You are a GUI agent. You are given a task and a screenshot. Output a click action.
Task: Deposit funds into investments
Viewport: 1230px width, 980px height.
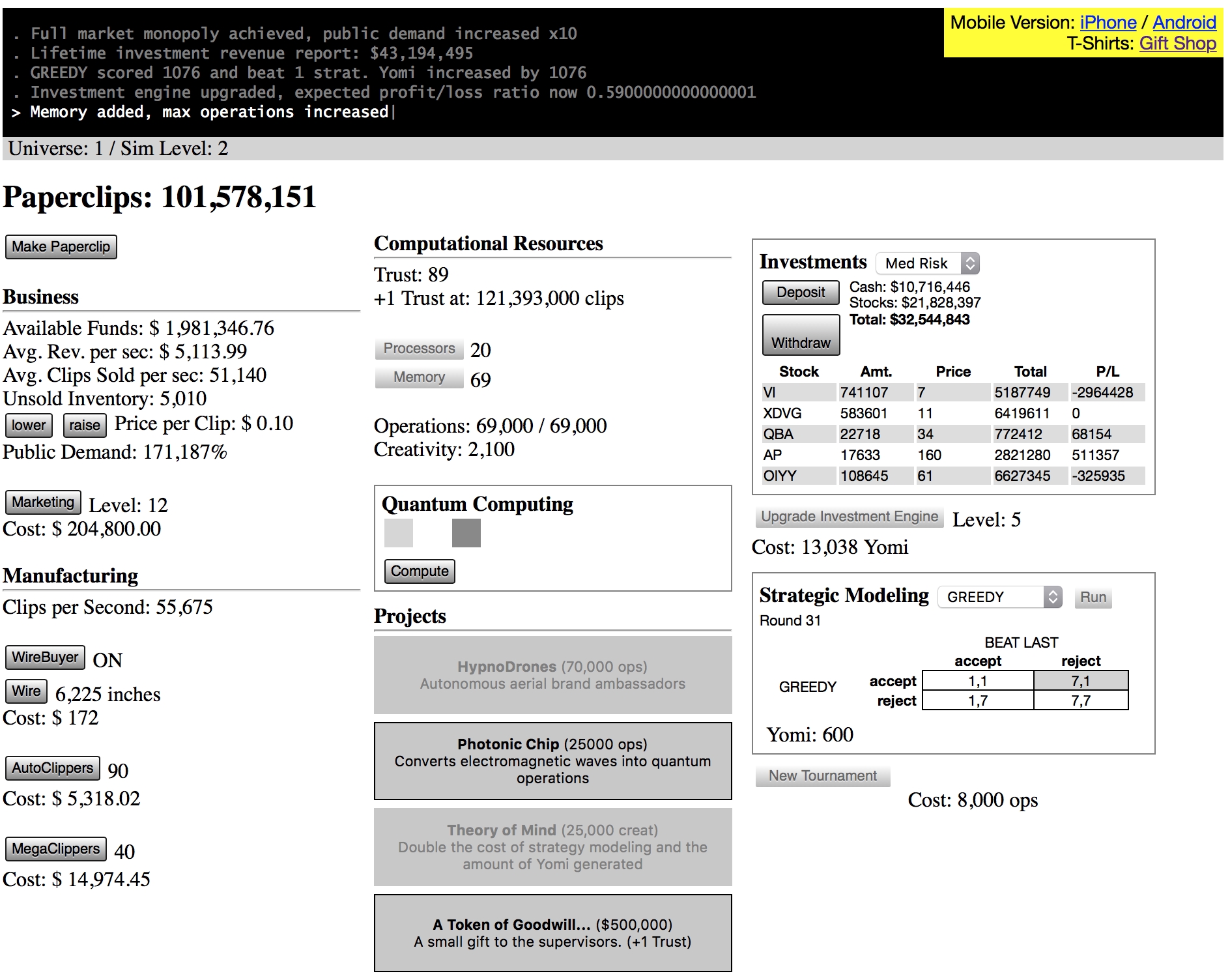[801, 293]
